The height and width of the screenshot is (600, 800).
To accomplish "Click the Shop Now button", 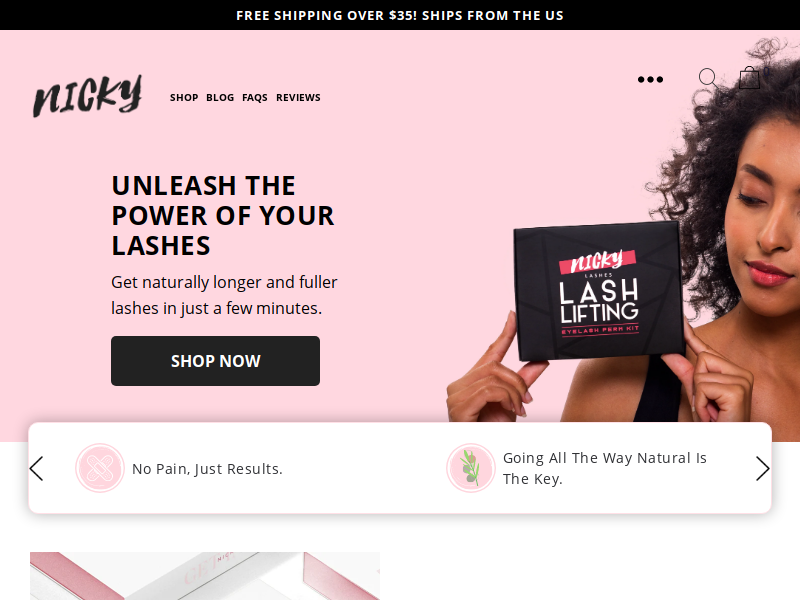I will click(x=215, y=361).
